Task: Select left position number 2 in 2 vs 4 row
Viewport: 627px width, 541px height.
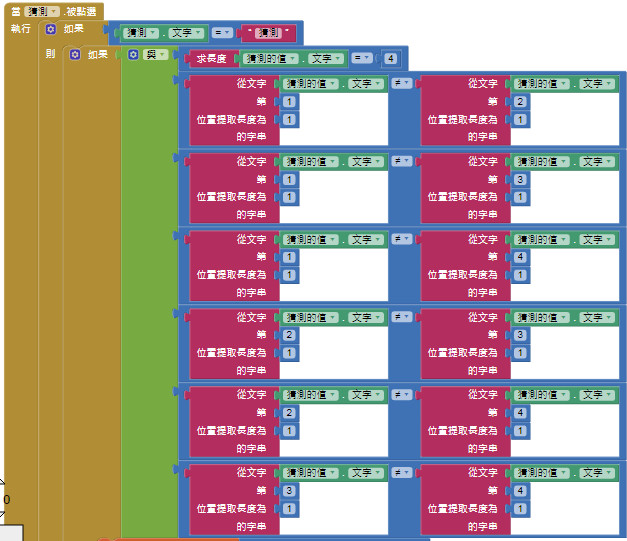Action: tap(289, 413)
